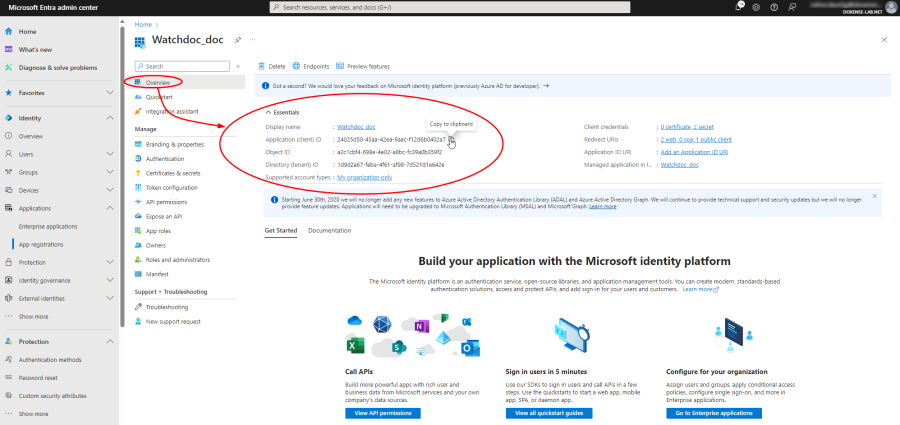
Task: Copy the Application (client) ID to clipboard
Action: [x=452, y=139]
